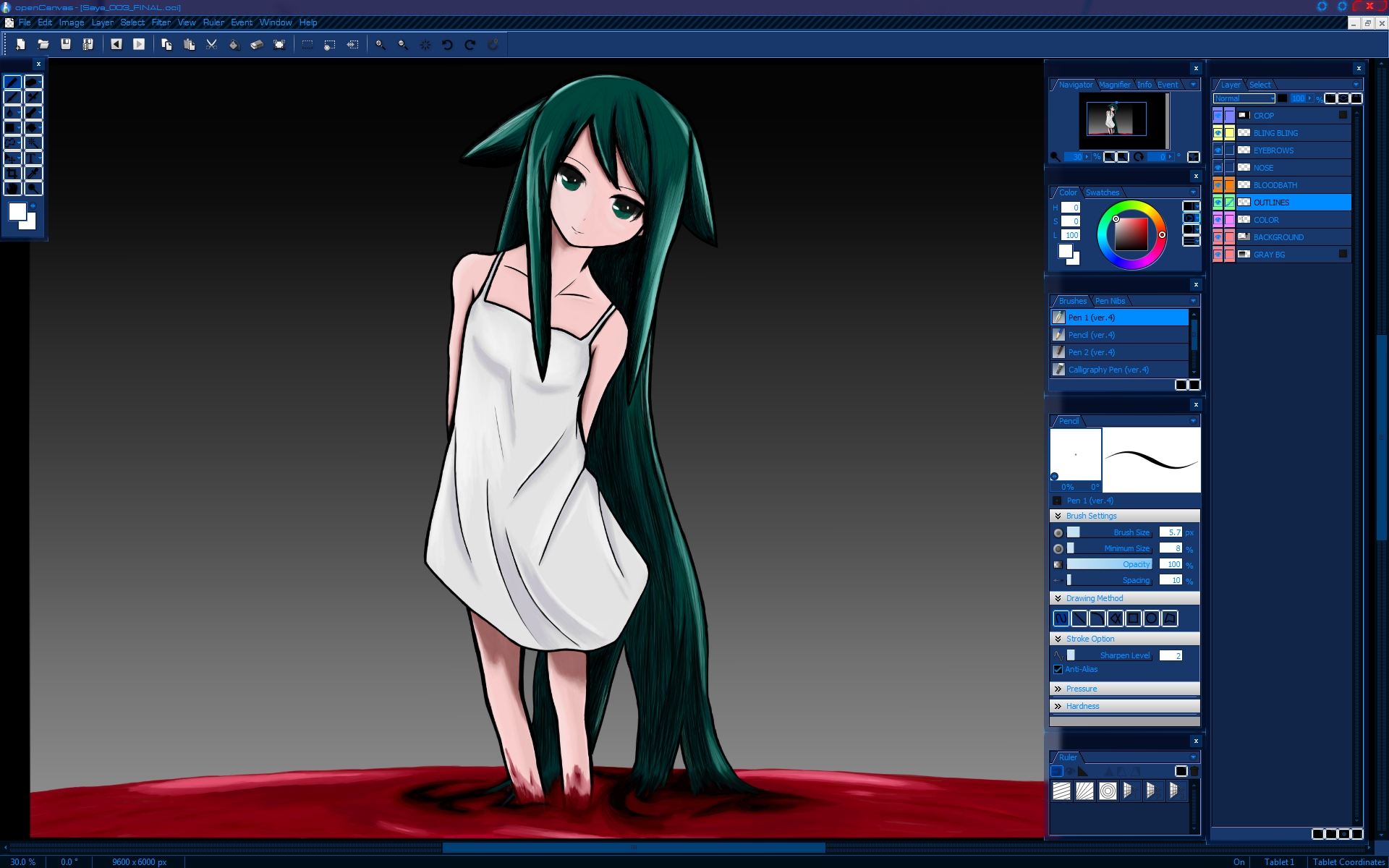1389x868 pixels.
Task: Select the Bucket fill tool in toolbox
Action: 33,127
